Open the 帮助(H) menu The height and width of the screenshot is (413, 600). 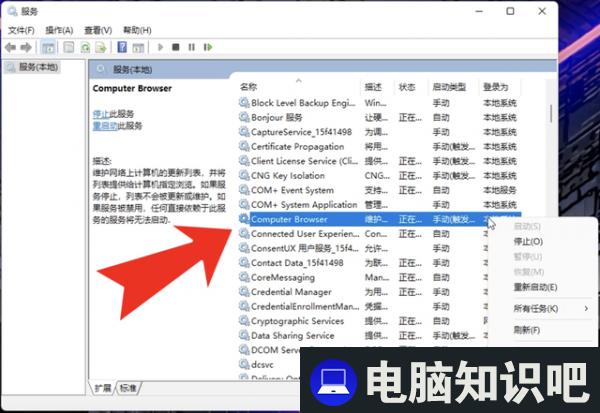(x=137, y=30)
